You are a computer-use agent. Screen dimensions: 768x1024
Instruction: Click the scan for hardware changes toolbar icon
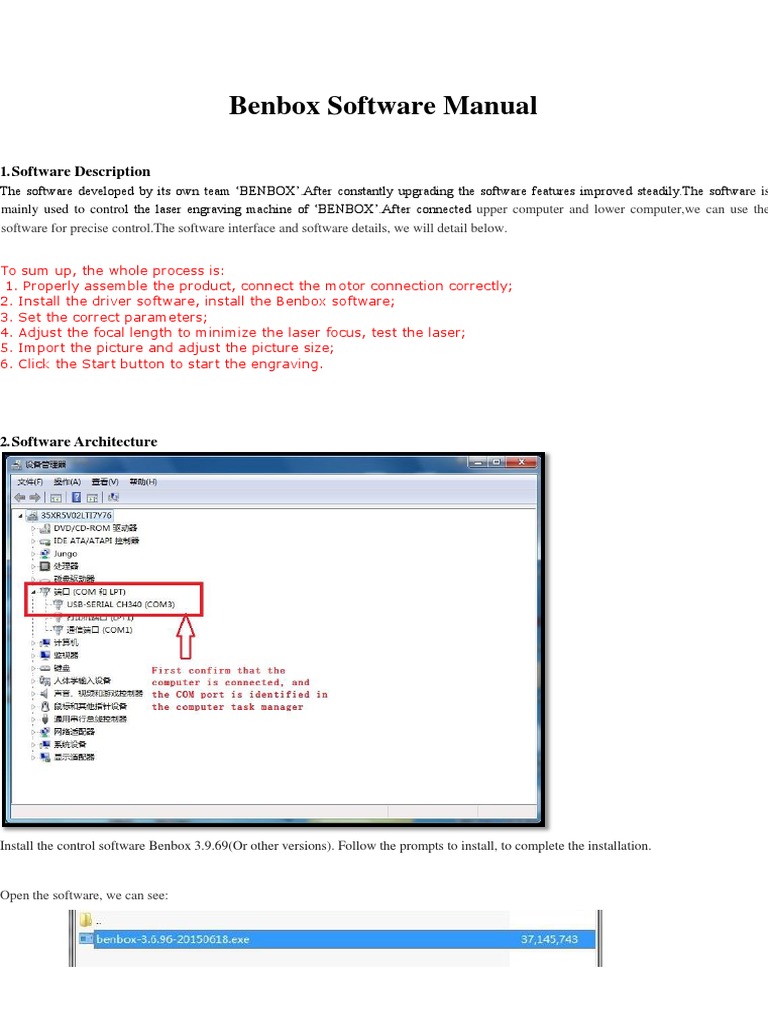click(x=114, y=498)
